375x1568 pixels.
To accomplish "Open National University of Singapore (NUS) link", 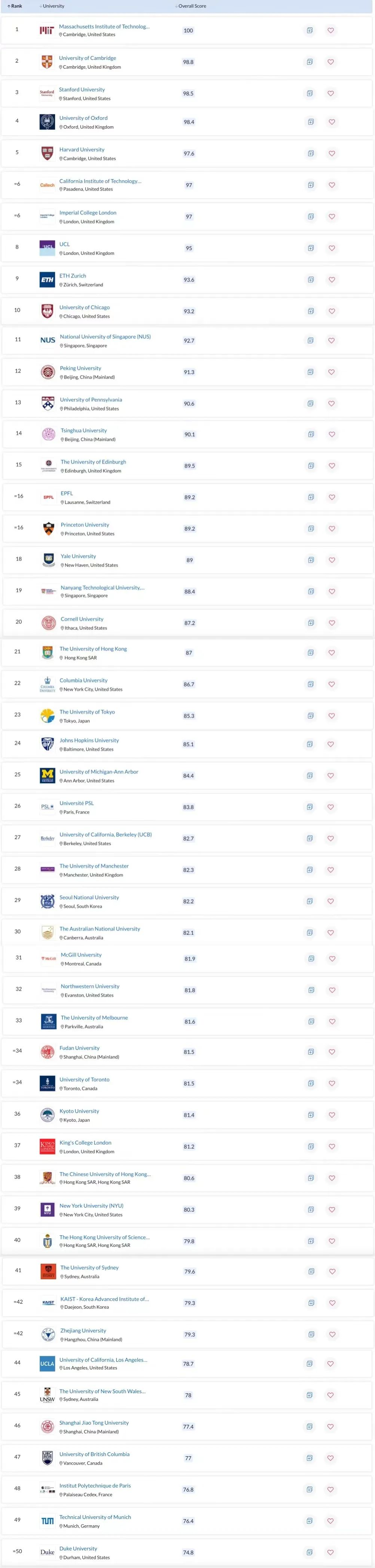I will point(105,336).
